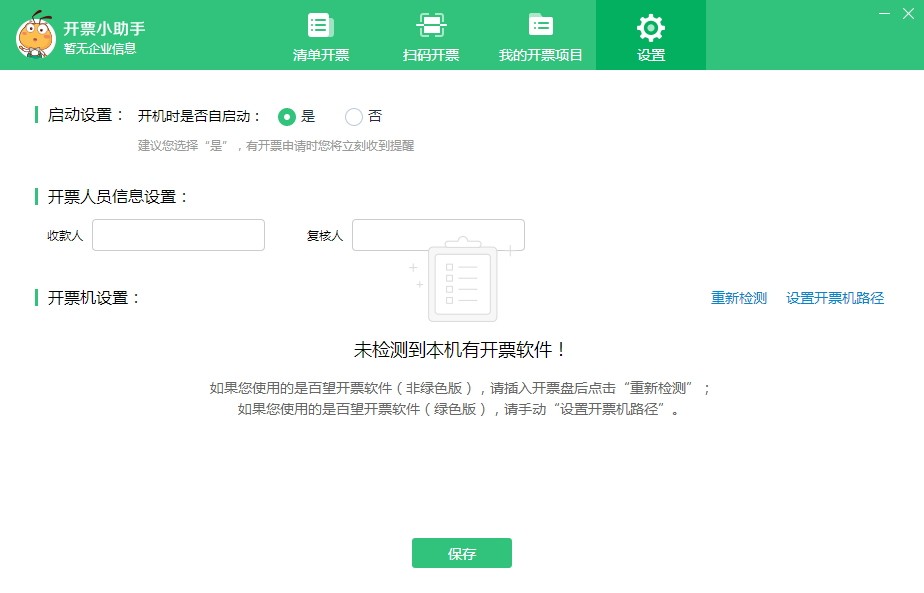The image size is (924, 593).
Task: Open the 清单开票 list invoicing icon
Action: click(x=321, y=25)
